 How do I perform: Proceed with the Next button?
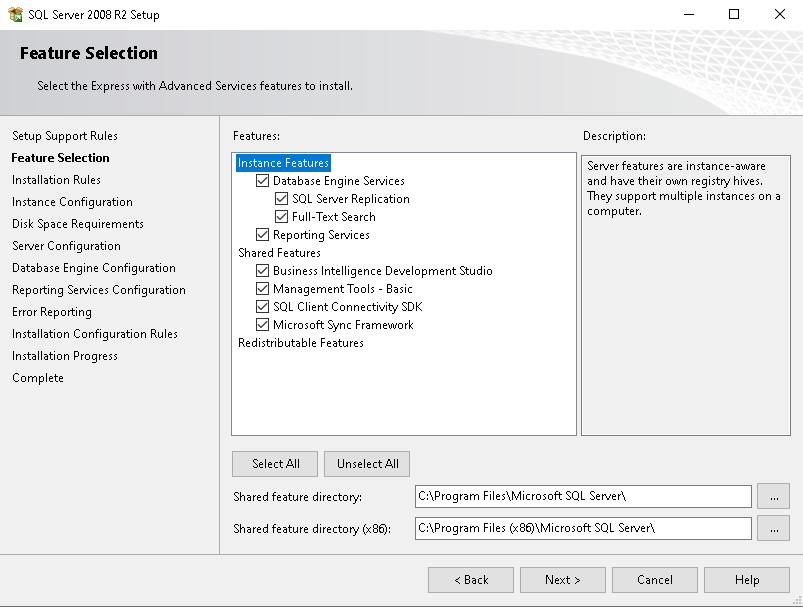tap(563, 580)
